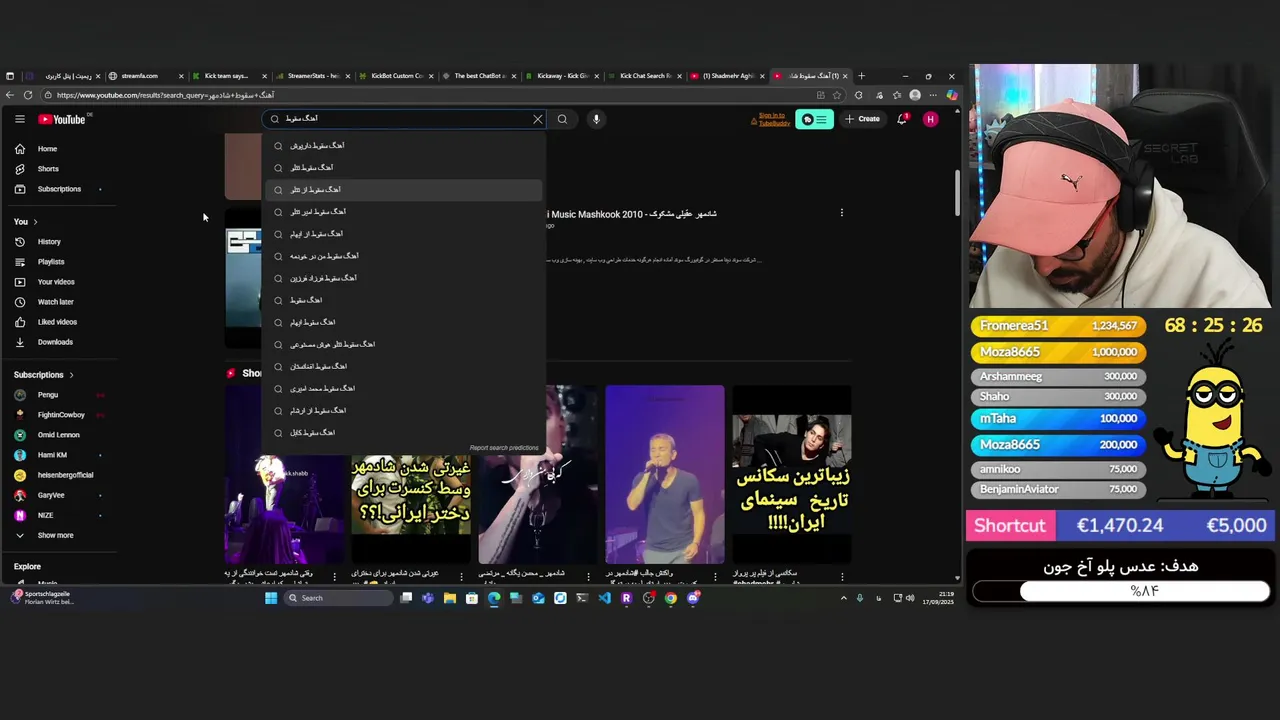Open Your videos in the sidebar
Screen dimensions: 1280x720
60,282
